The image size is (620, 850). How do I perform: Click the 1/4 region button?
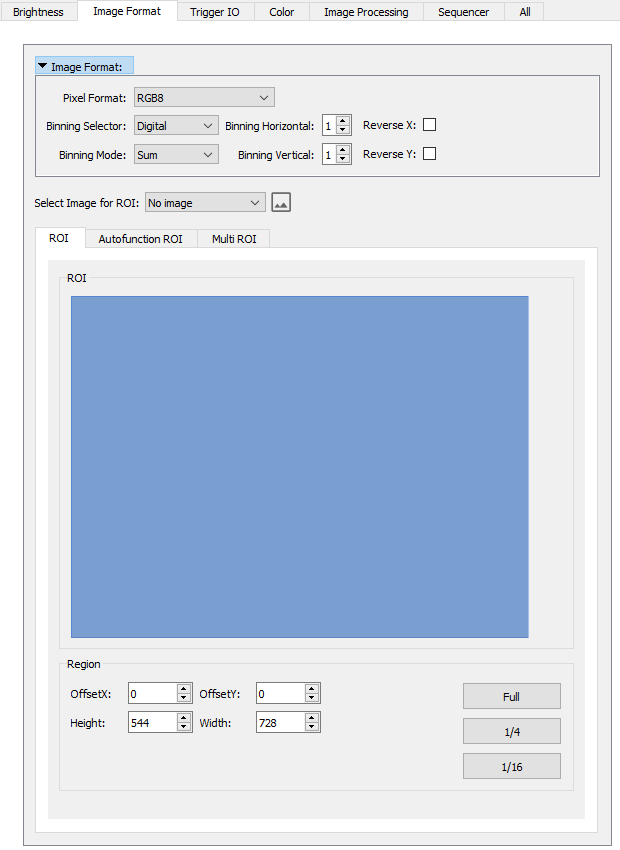click(511, 732)
